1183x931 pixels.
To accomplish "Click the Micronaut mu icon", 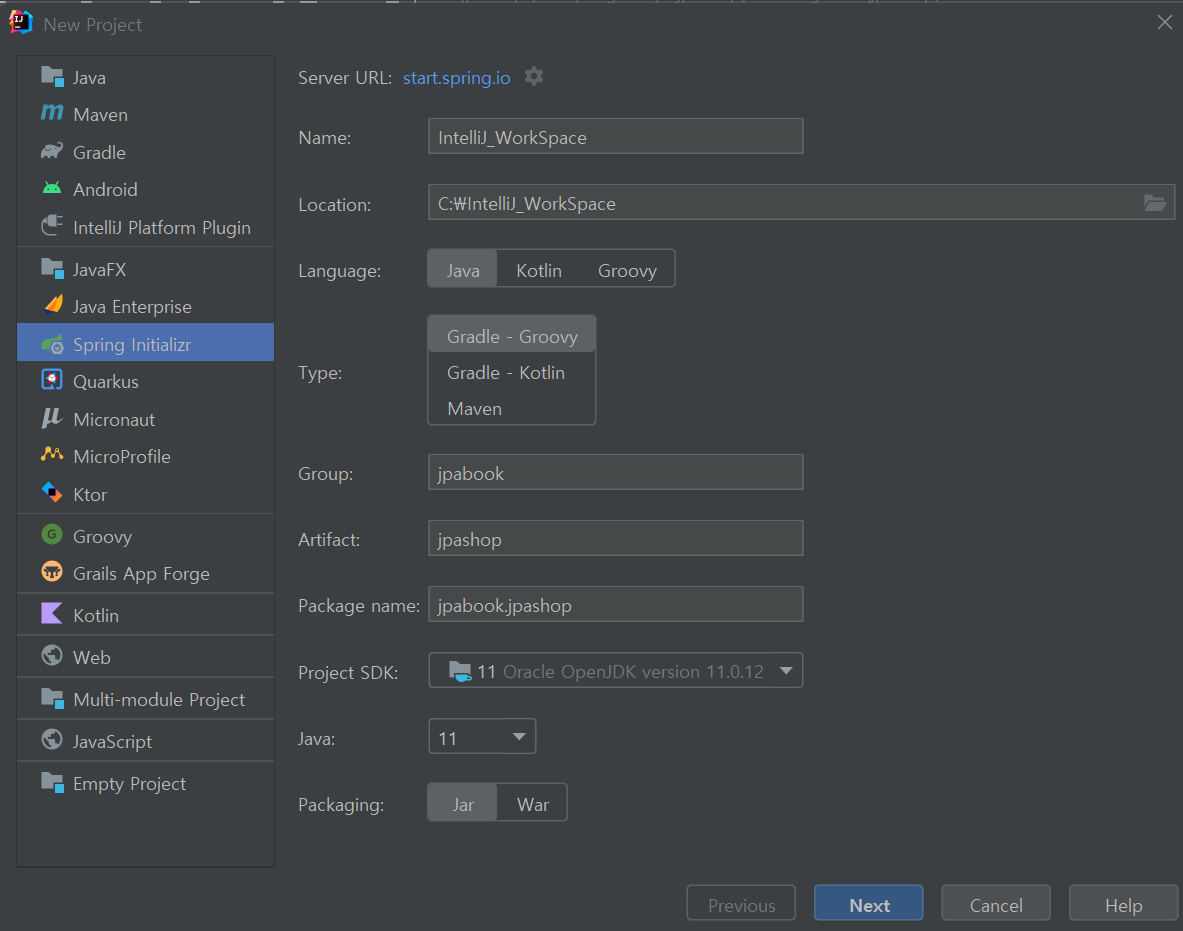I will click(x=51, y=418).
